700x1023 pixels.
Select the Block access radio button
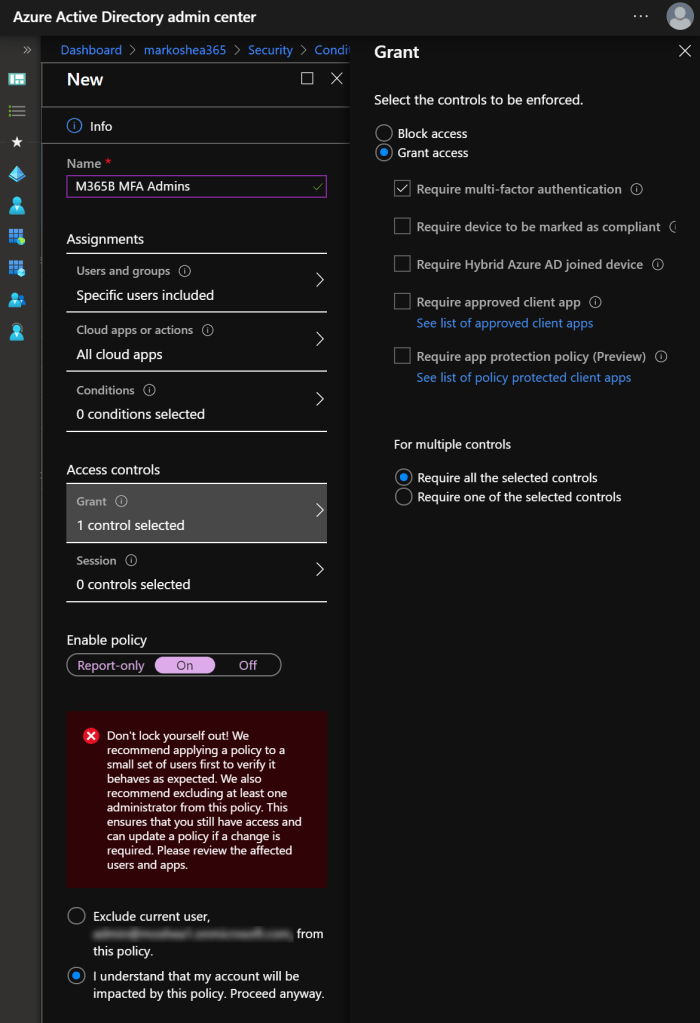click(384, 133)
